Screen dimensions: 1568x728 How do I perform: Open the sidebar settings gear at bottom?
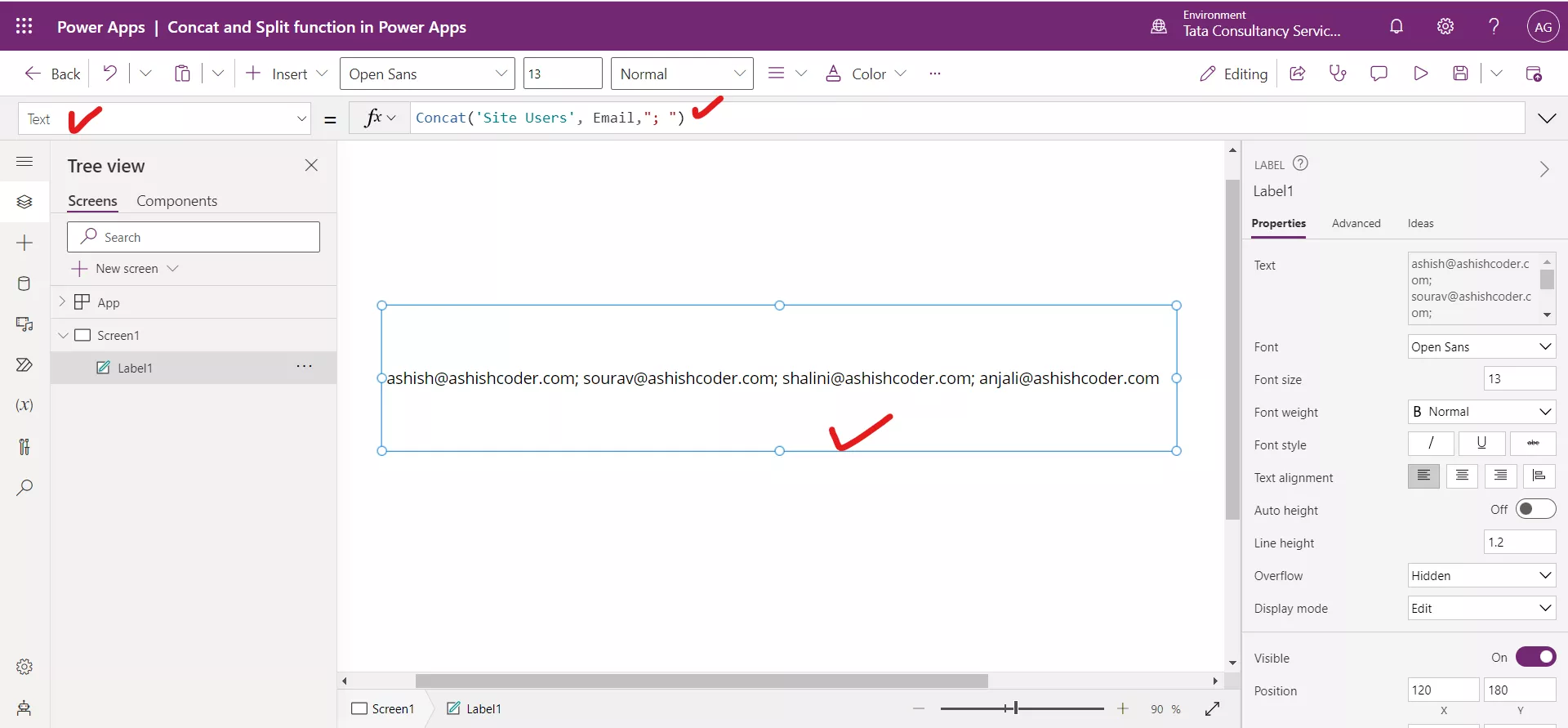pyautogui.click(x=24, y=667)
